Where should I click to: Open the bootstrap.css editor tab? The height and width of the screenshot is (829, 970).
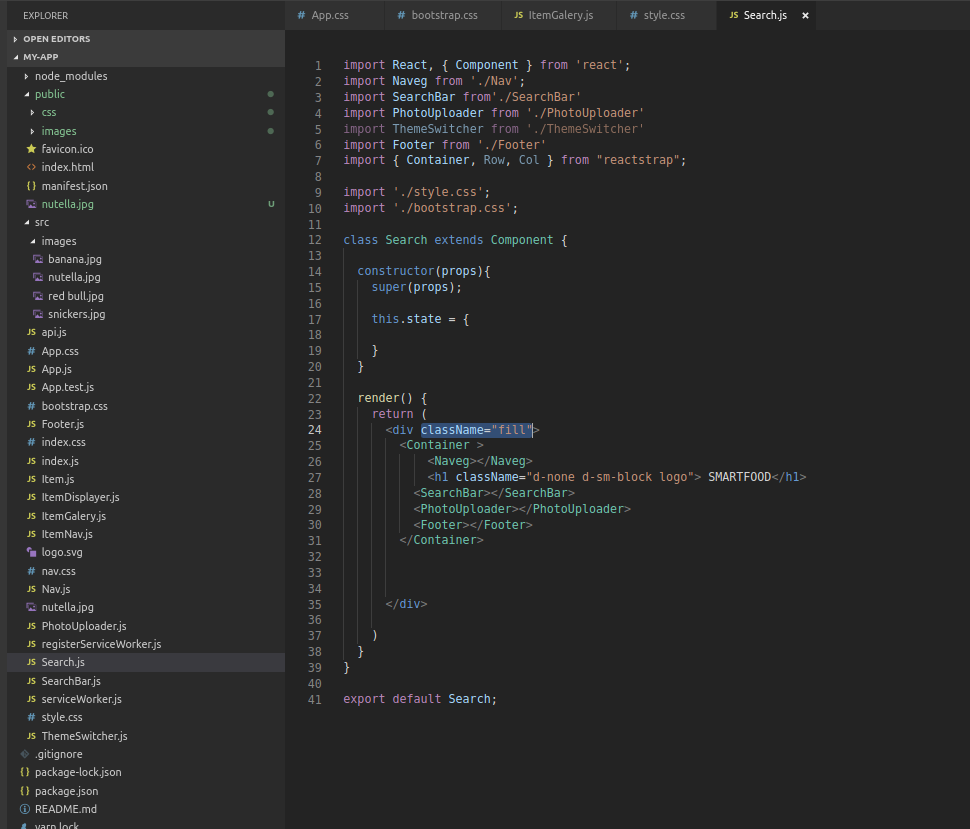[x=444, y=16]
